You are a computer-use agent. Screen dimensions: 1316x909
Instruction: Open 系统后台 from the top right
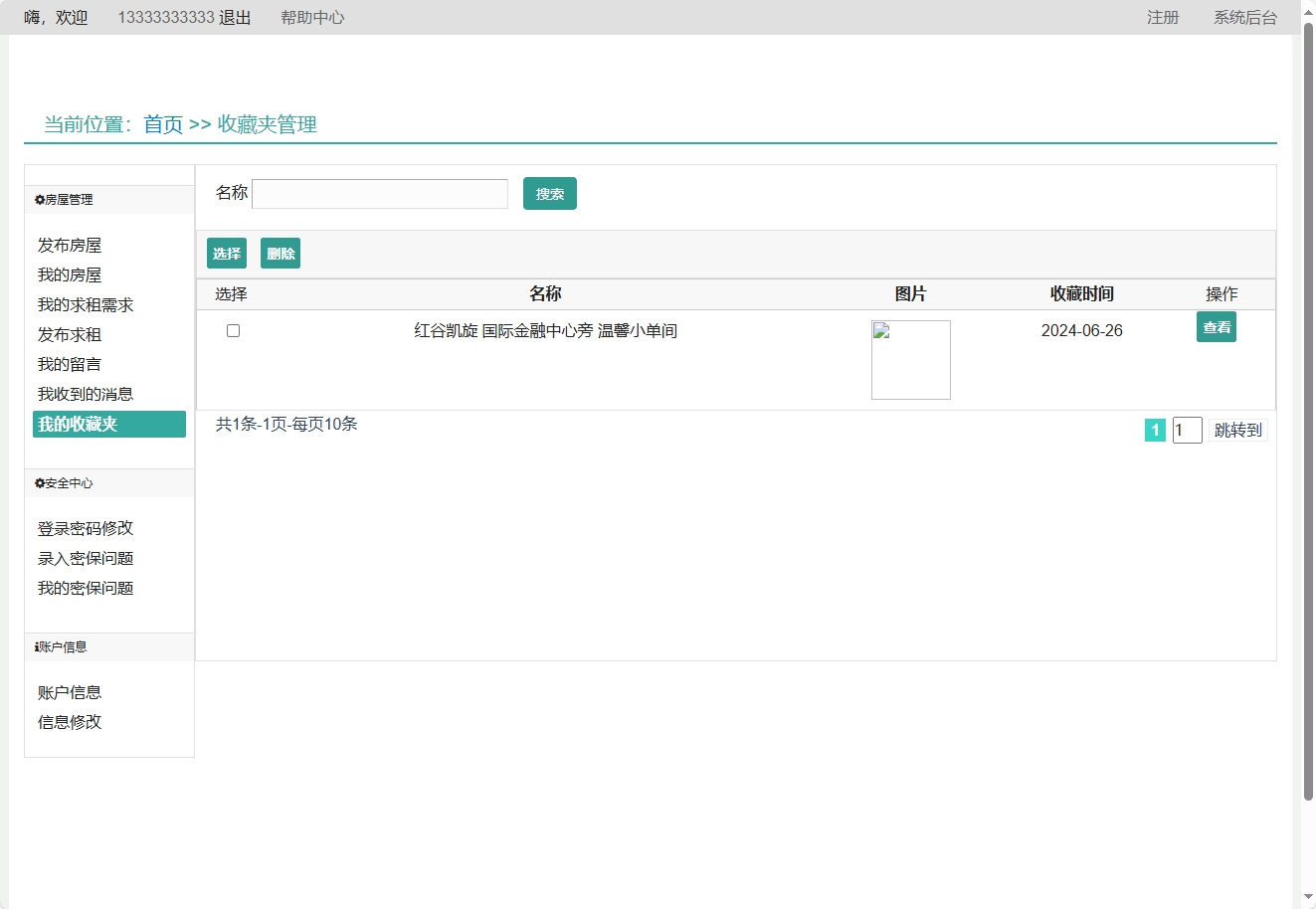(1243, 17)
